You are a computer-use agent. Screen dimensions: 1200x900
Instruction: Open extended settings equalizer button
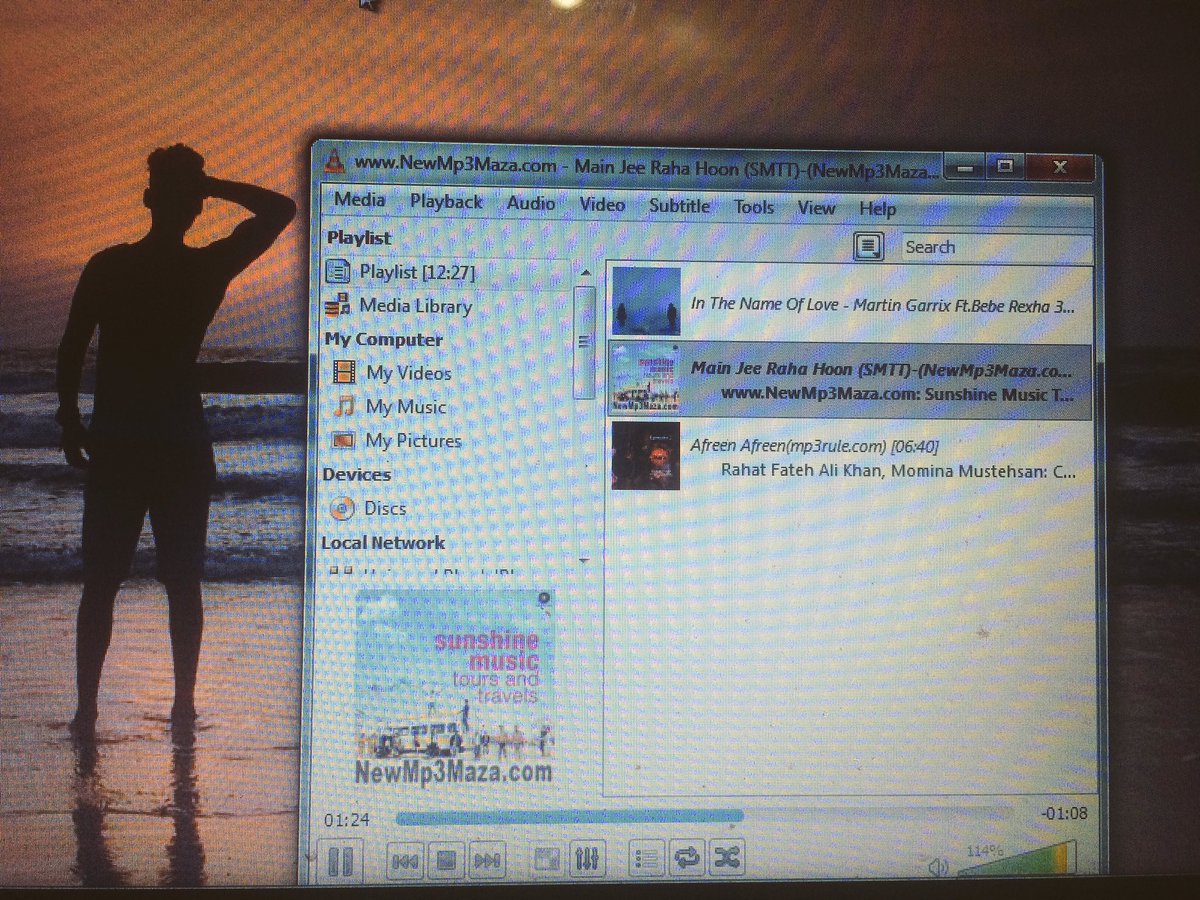[x=587, y=859]
